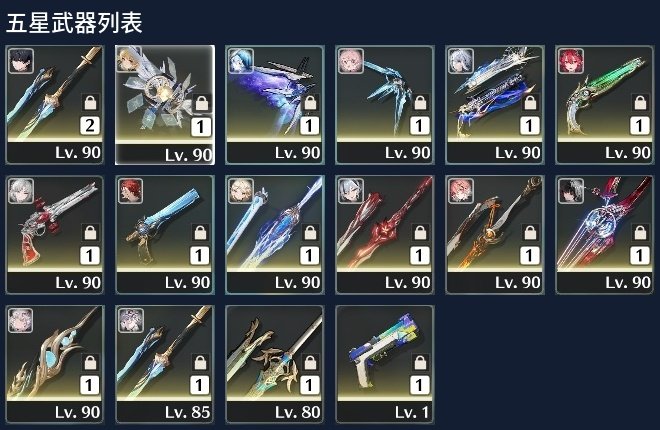Select the Lv. 85 blue sword weapon
This screenshot has width=660, height=430.
tap(165, 364)
